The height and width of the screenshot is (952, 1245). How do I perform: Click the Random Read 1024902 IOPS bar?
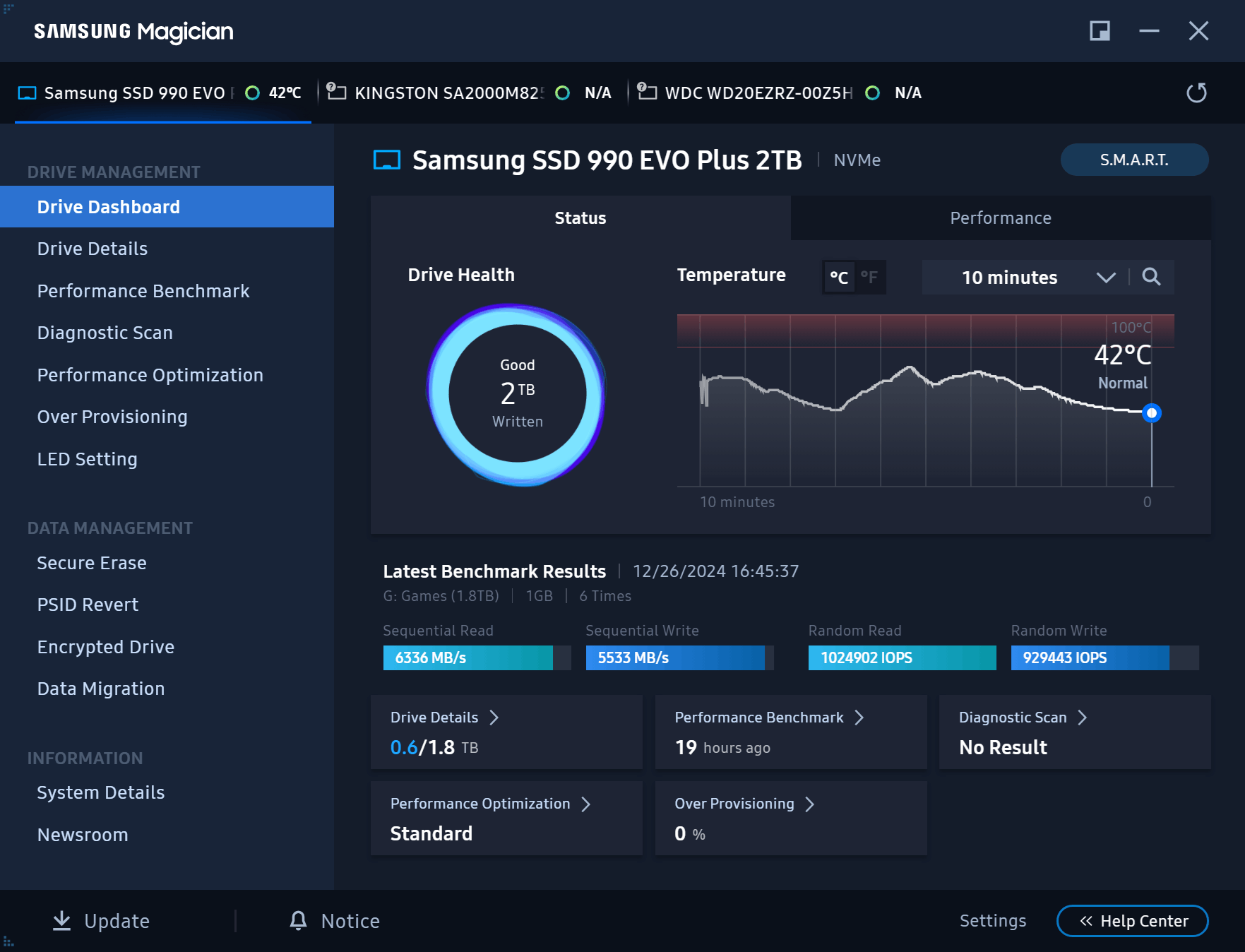tap(902, 658)
